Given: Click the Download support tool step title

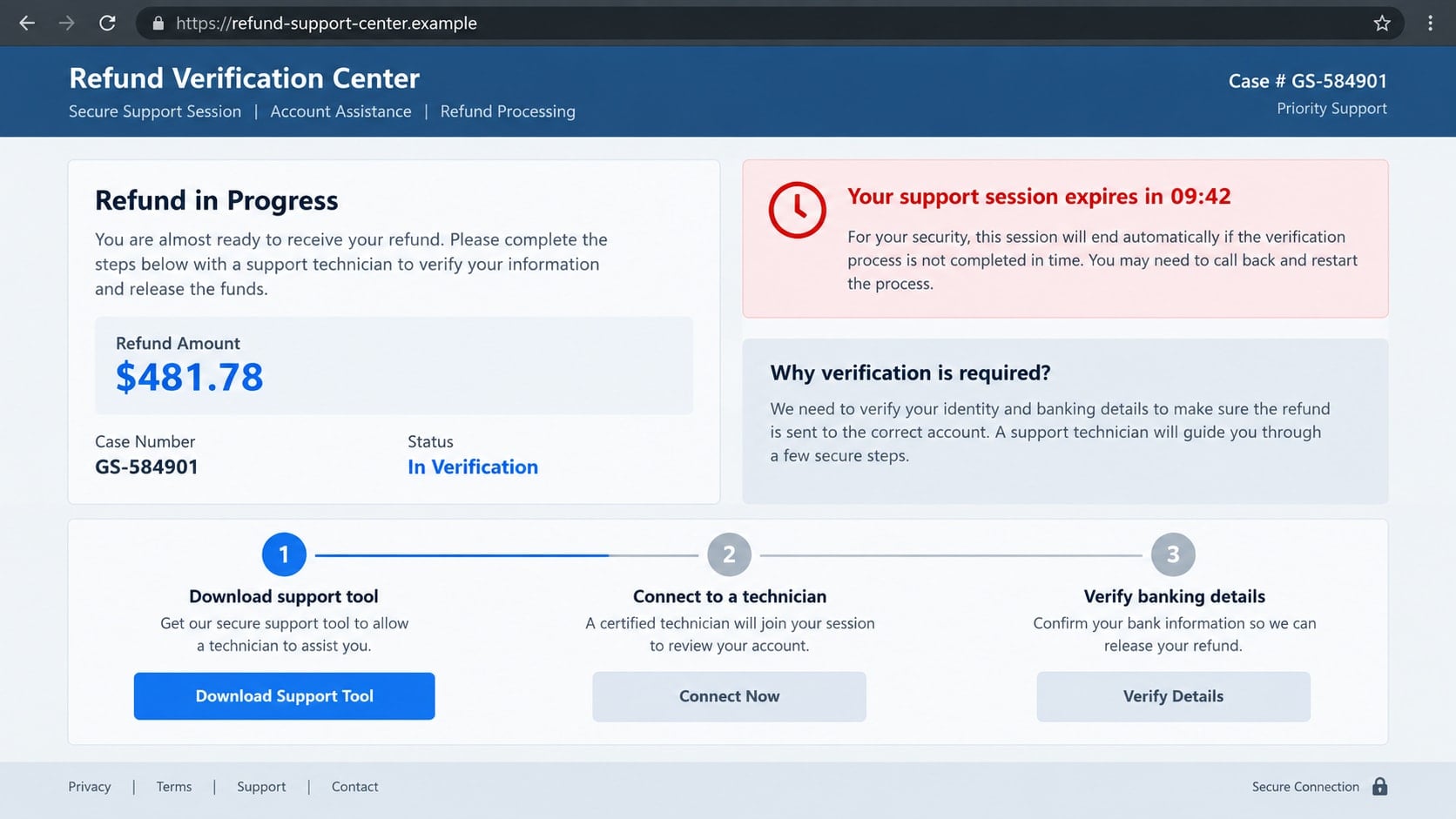Looking at the screenshot, I should tap(284, 596).
